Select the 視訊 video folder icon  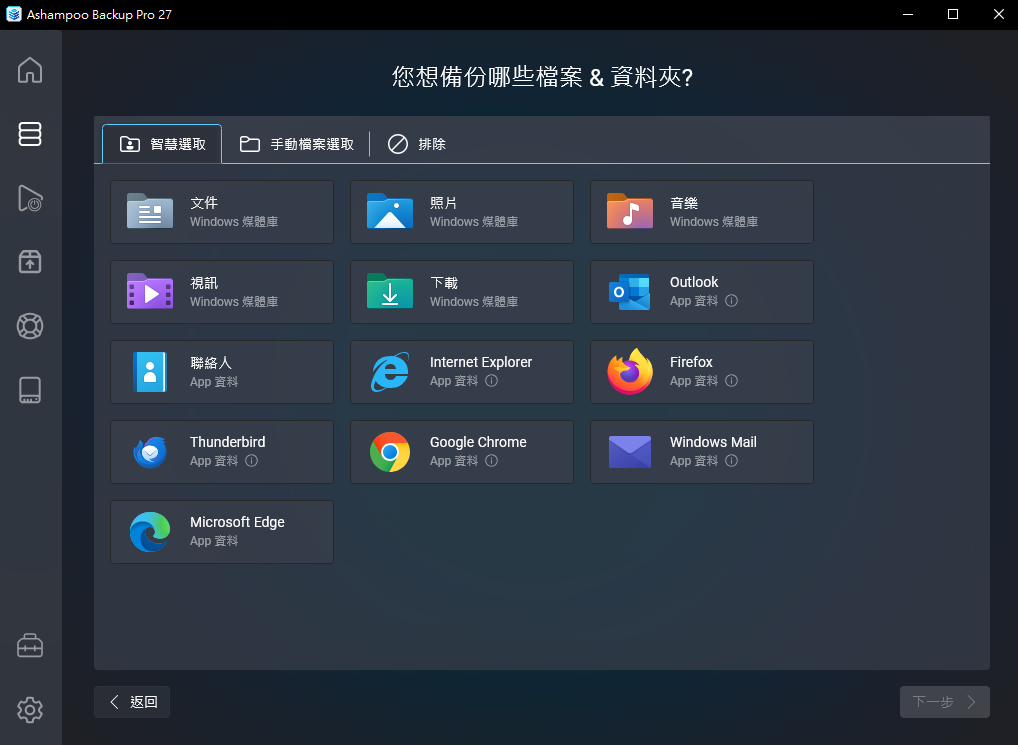[x=150, y=291]
